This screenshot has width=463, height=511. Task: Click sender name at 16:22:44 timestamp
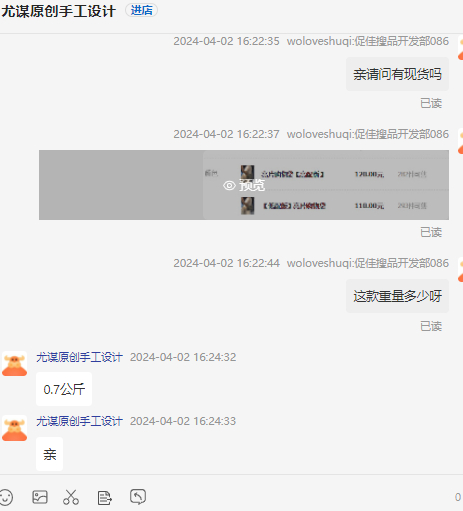click(x=368, y=263)
